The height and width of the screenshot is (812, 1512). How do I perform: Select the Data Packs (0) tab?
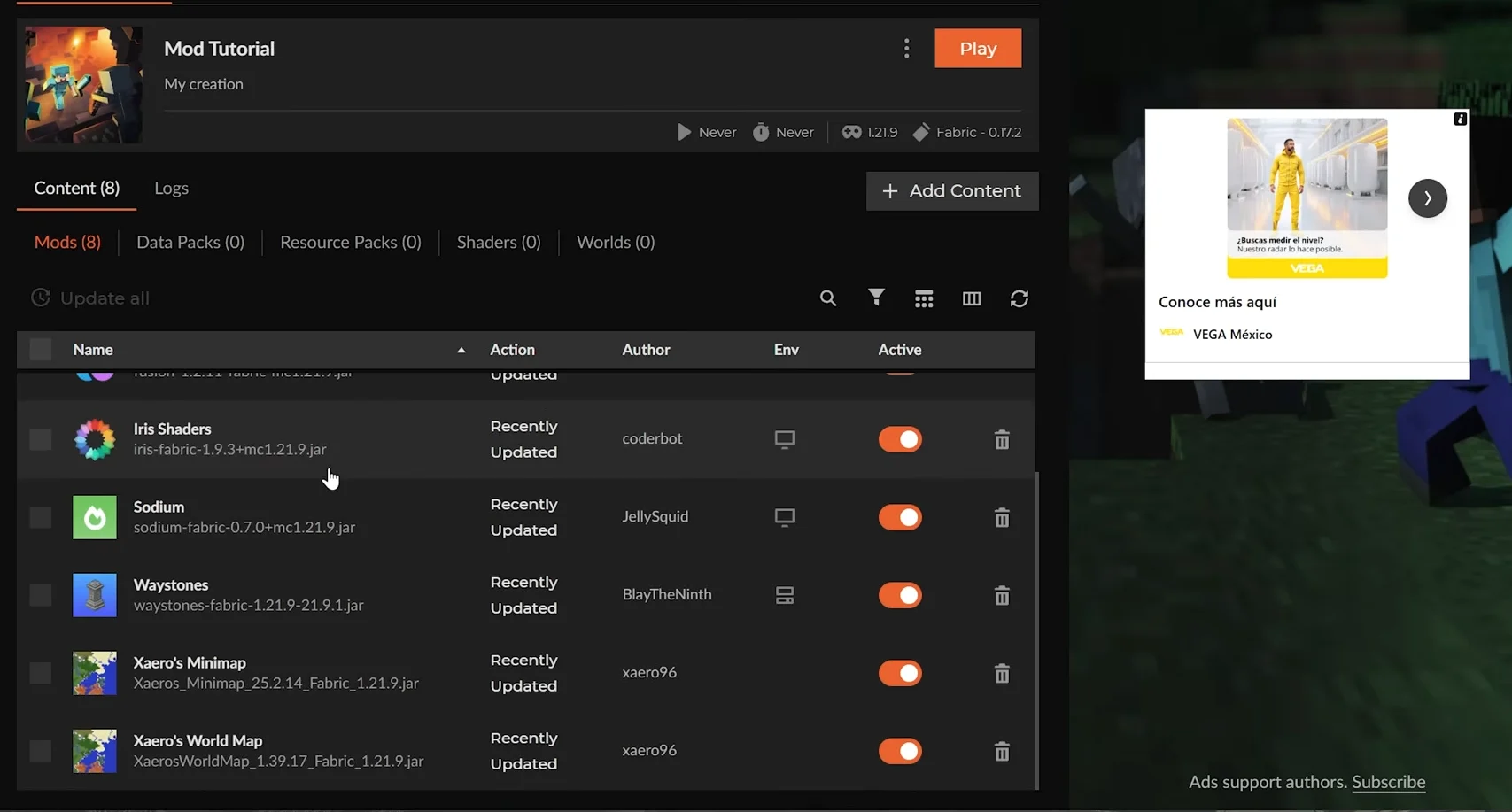(x=190, y=242)
